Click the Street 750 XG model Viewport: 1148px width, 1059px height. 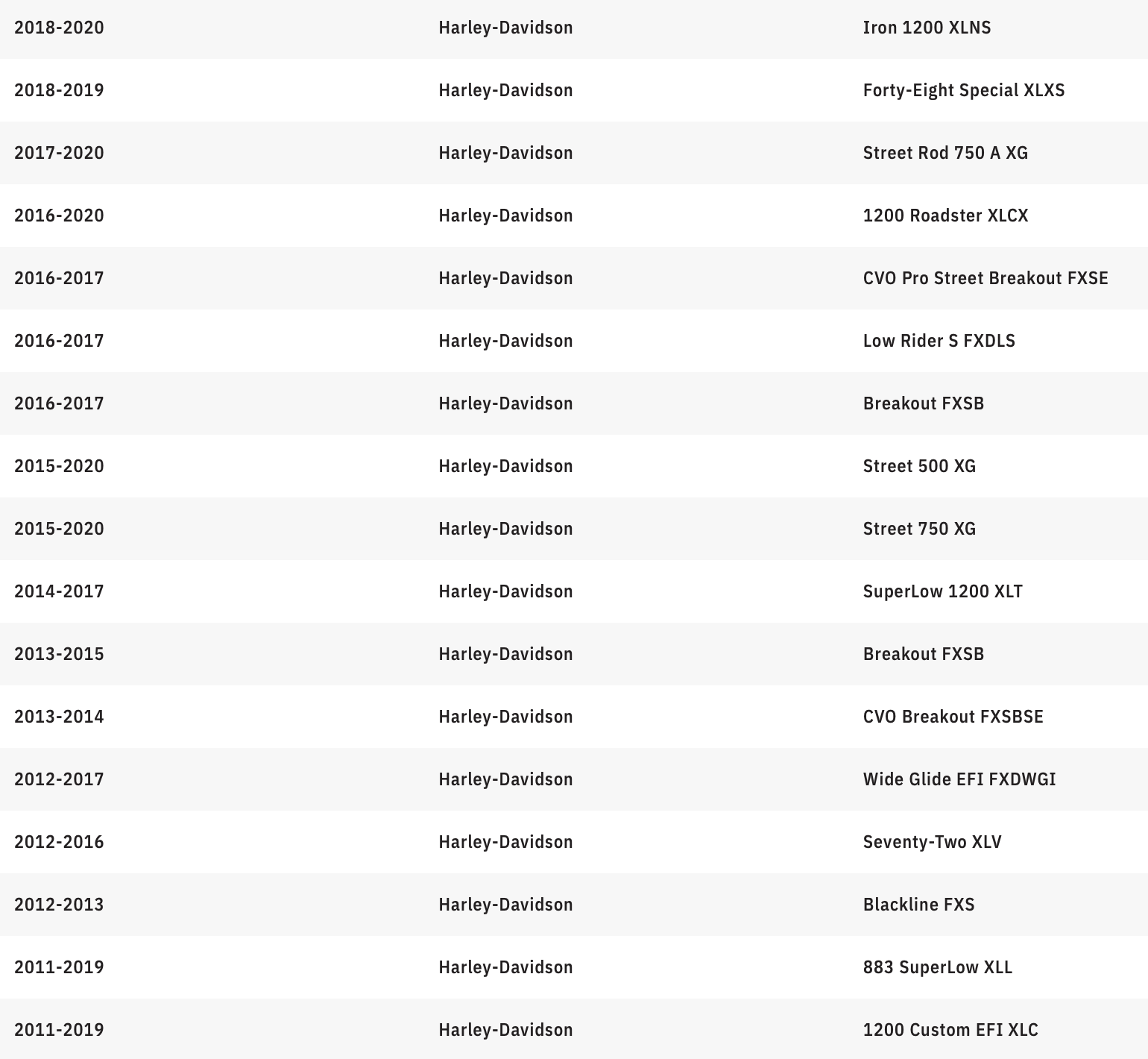918,529
